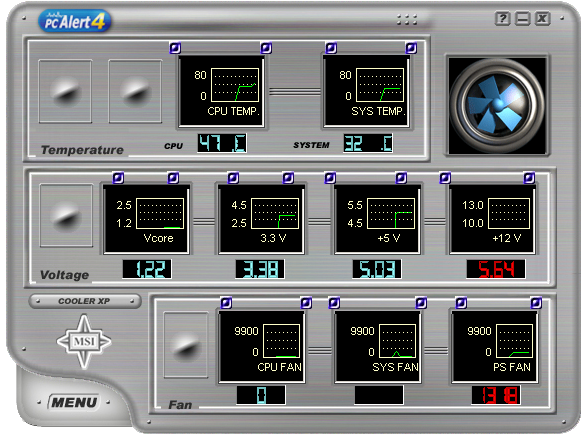Turn the second Temperature knob
This screenshot has width=582, height=436.
click(x=135, y=91)
